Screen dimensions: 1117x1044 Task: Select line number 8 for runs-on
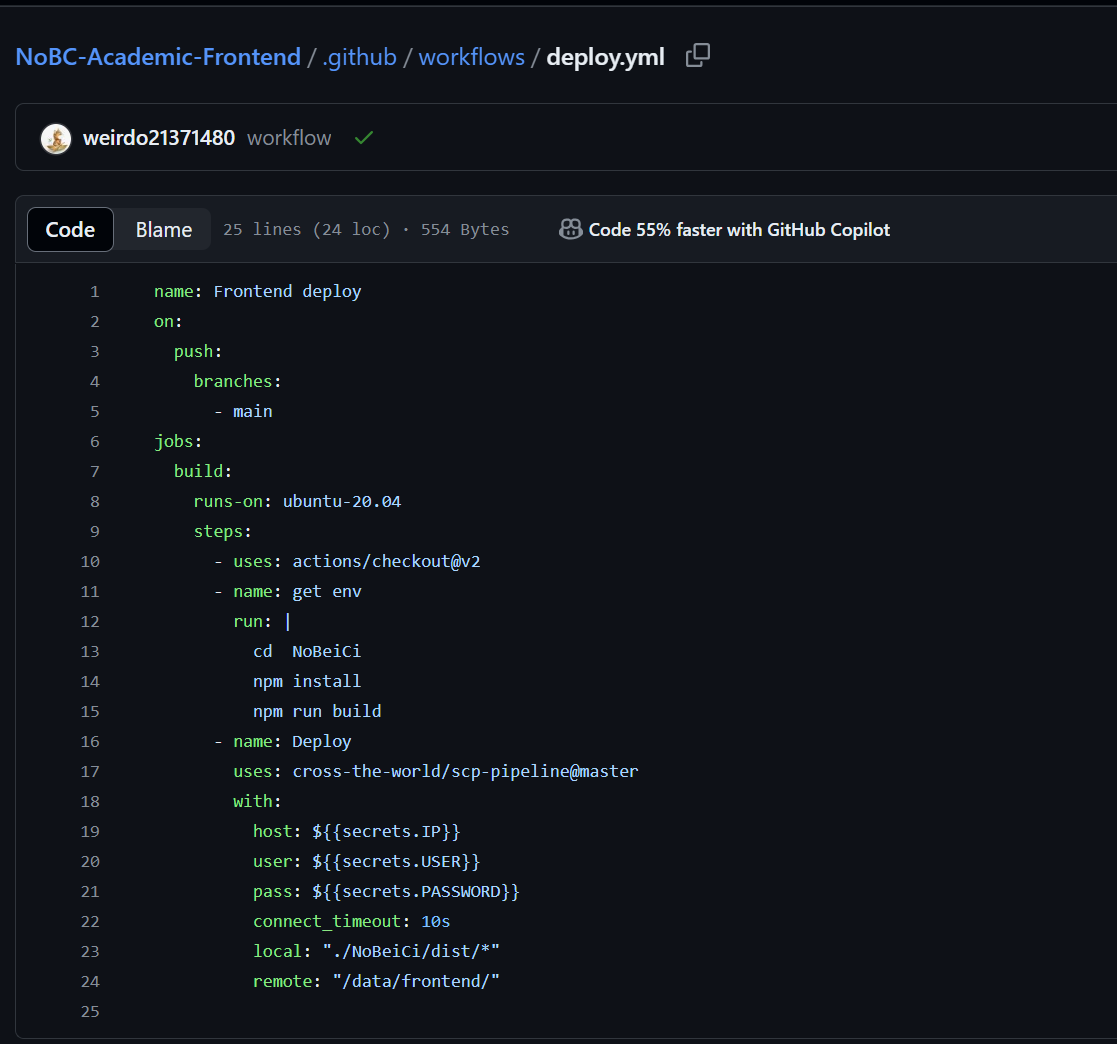(94, 502)
